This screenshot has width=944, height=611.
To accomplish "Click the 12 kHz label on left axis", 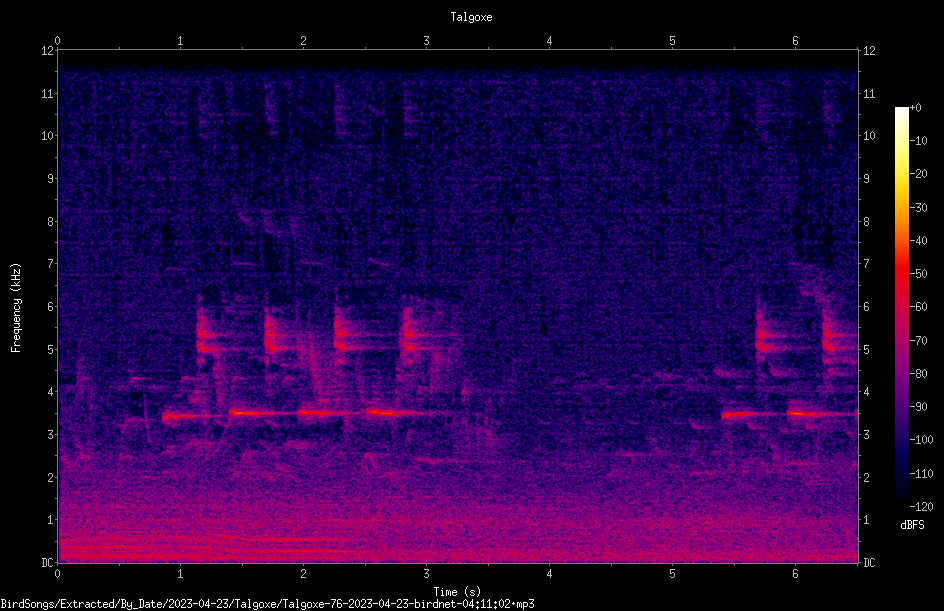I will (48, 51).
